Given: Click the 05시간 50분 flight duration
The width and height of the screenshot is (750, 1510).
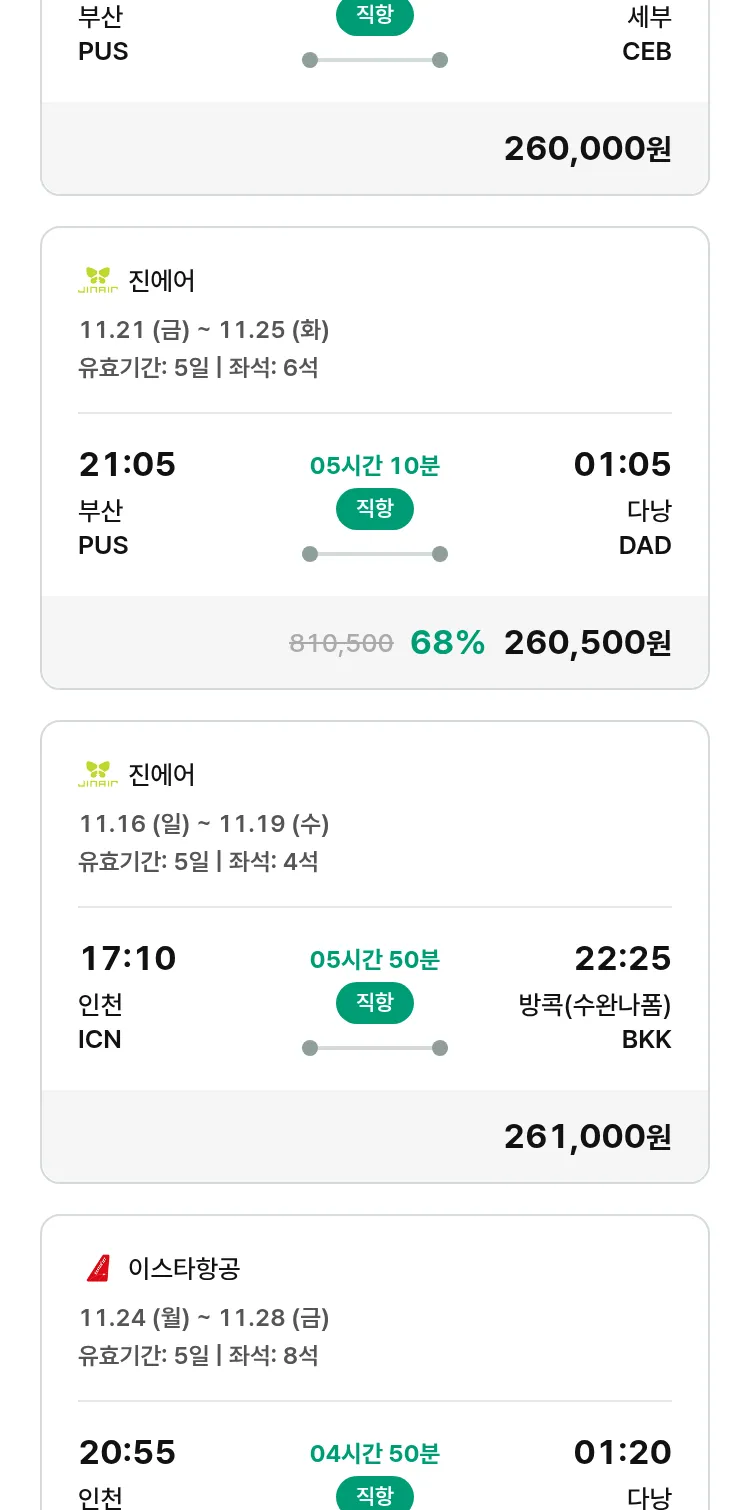Looking at the screenshot, I should point(375,960).
